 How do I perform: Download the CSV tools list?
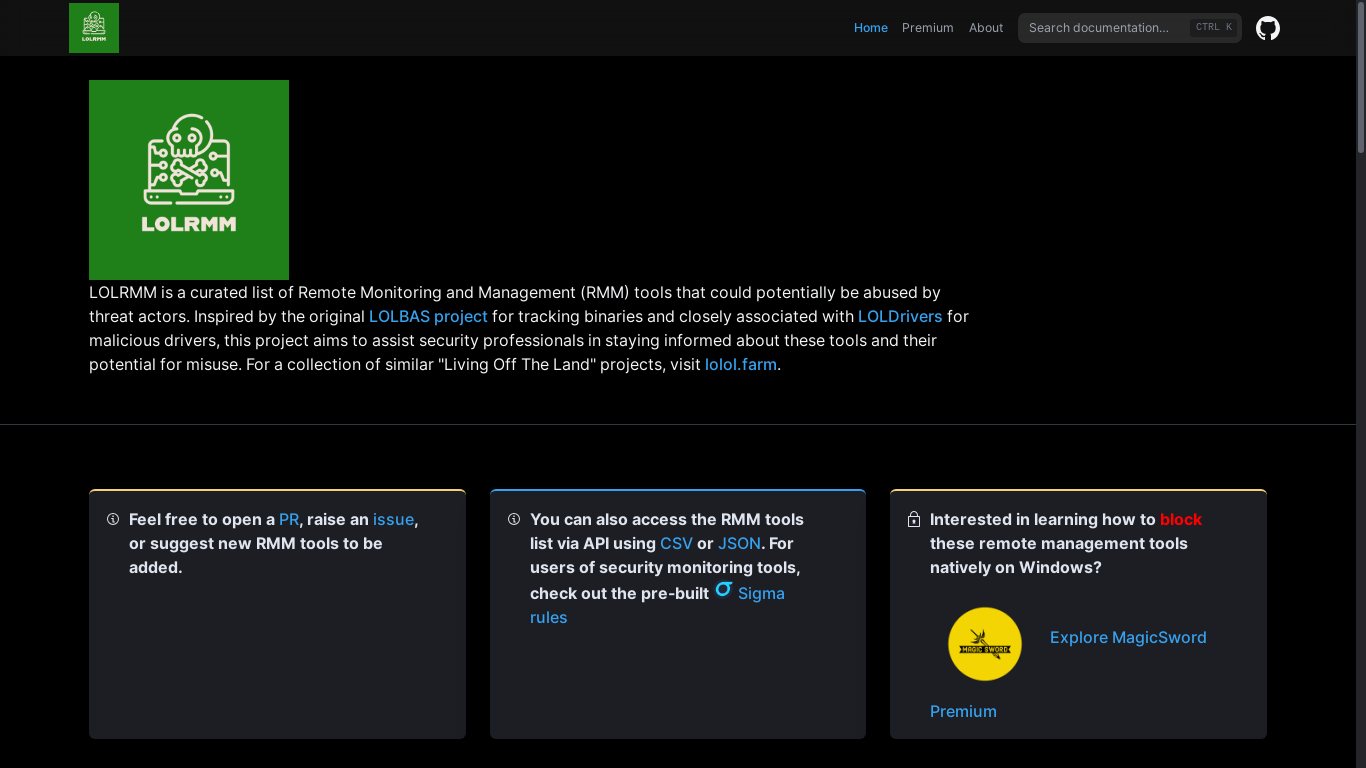point(676,543)
